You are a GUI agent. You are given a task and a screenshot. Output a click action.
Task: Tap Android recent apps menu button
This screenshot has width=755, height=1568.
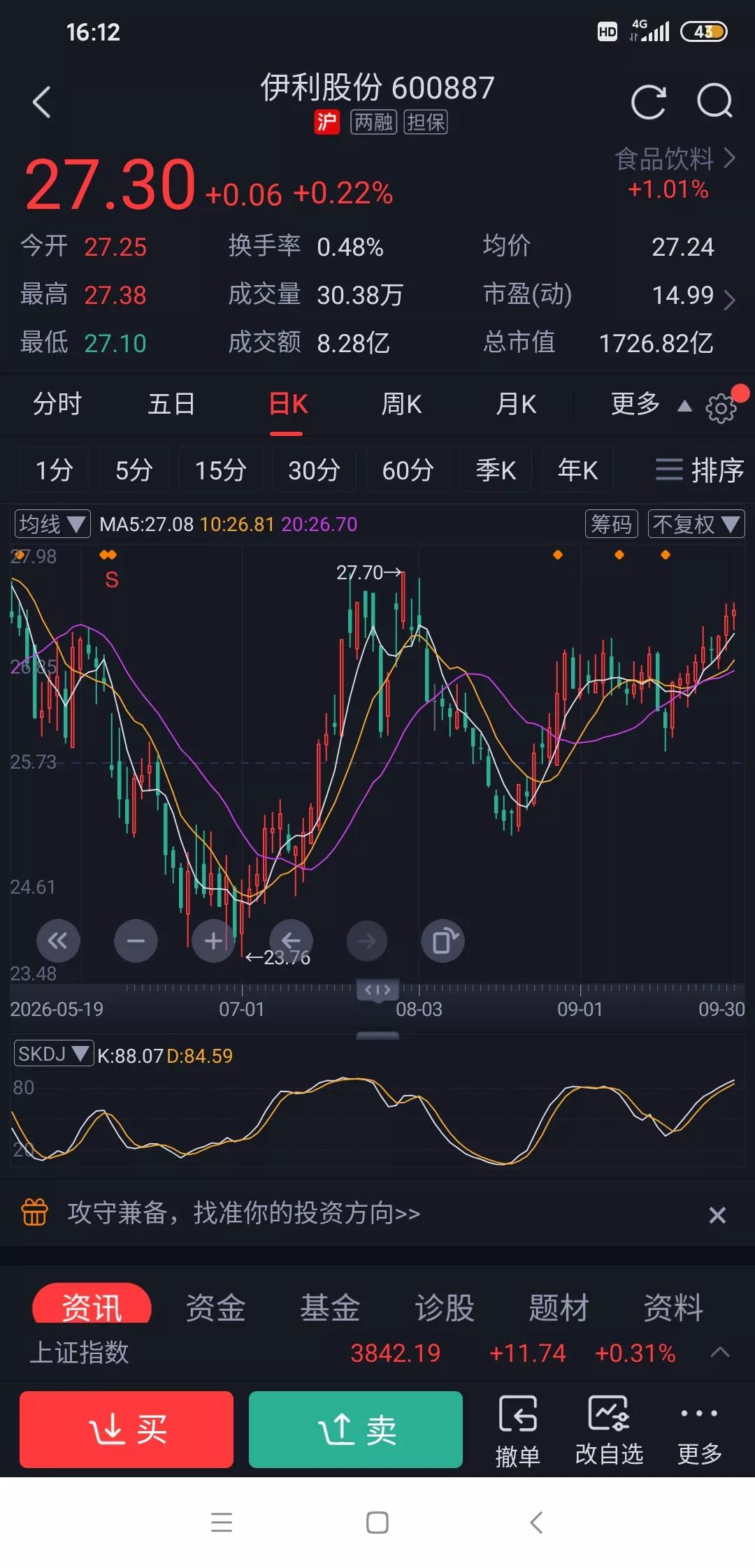222,1522
